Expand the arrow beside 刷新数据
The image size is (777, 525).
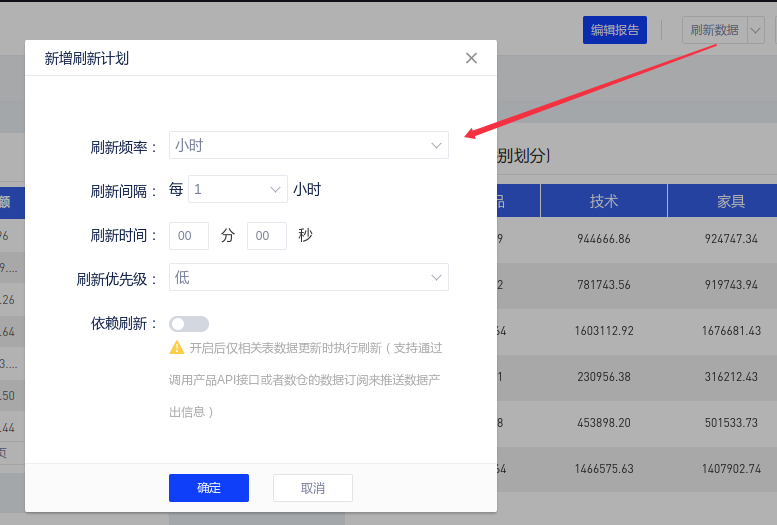[x=755, y=30]
